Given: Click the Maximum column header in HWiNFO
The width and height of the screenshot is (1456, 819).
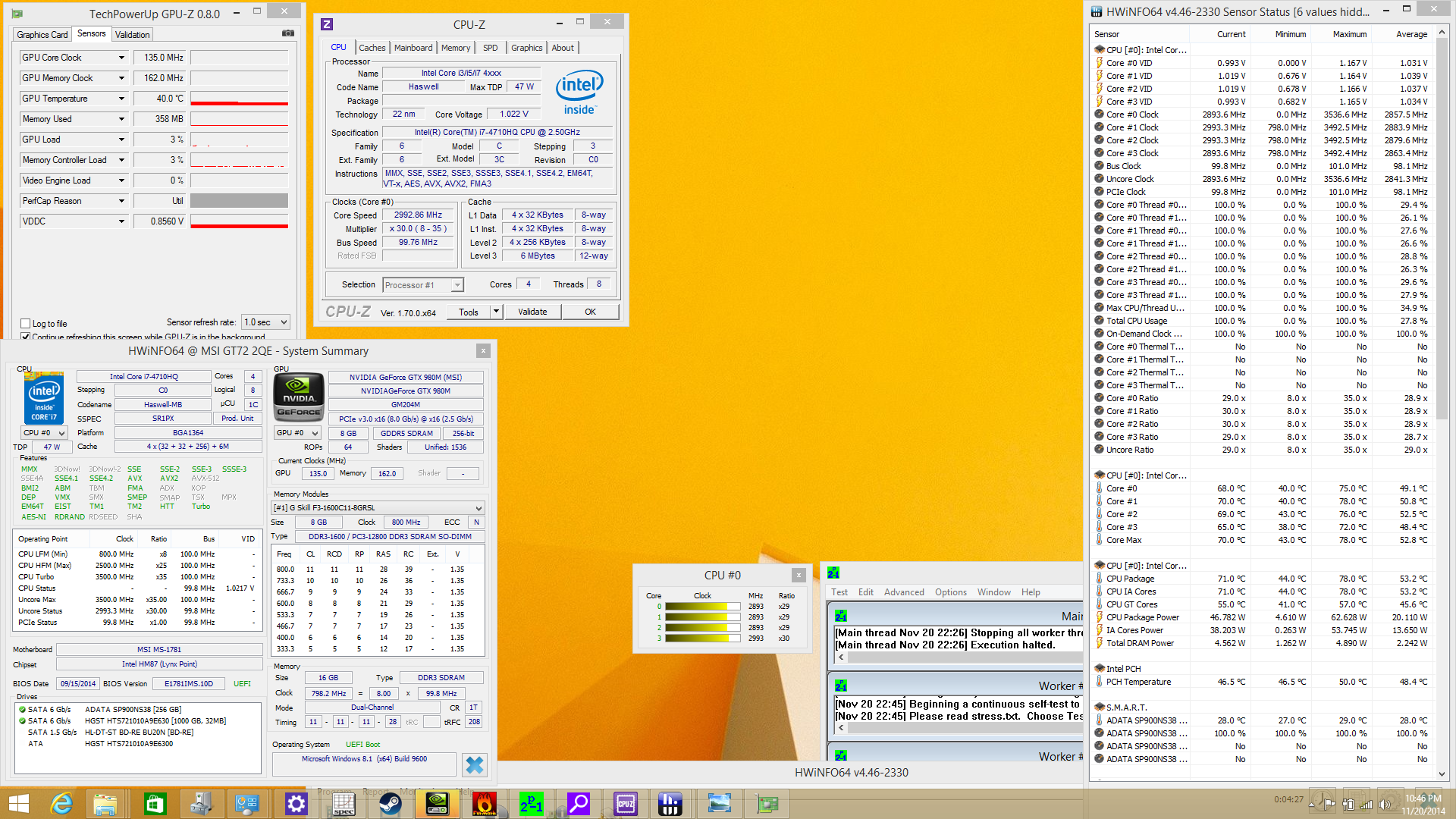Looking at the screenshot, I should (x=1350, y=35).
